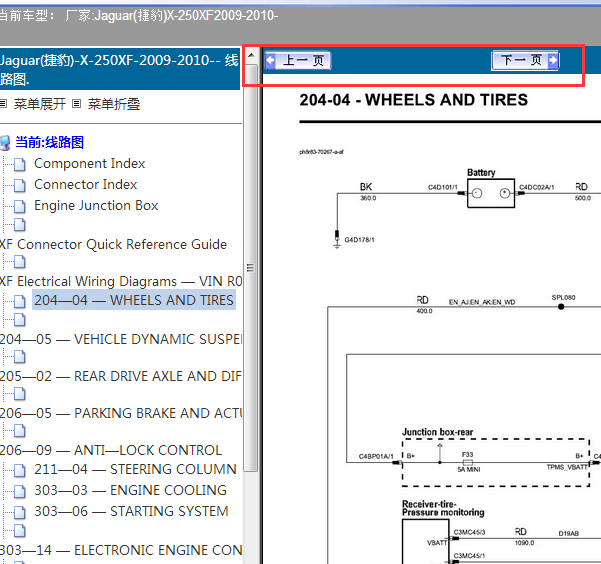The width and height of the screenshot is (601, 564).
Task: Click Junction box-rear component in diagram
Action: point(496,462)
